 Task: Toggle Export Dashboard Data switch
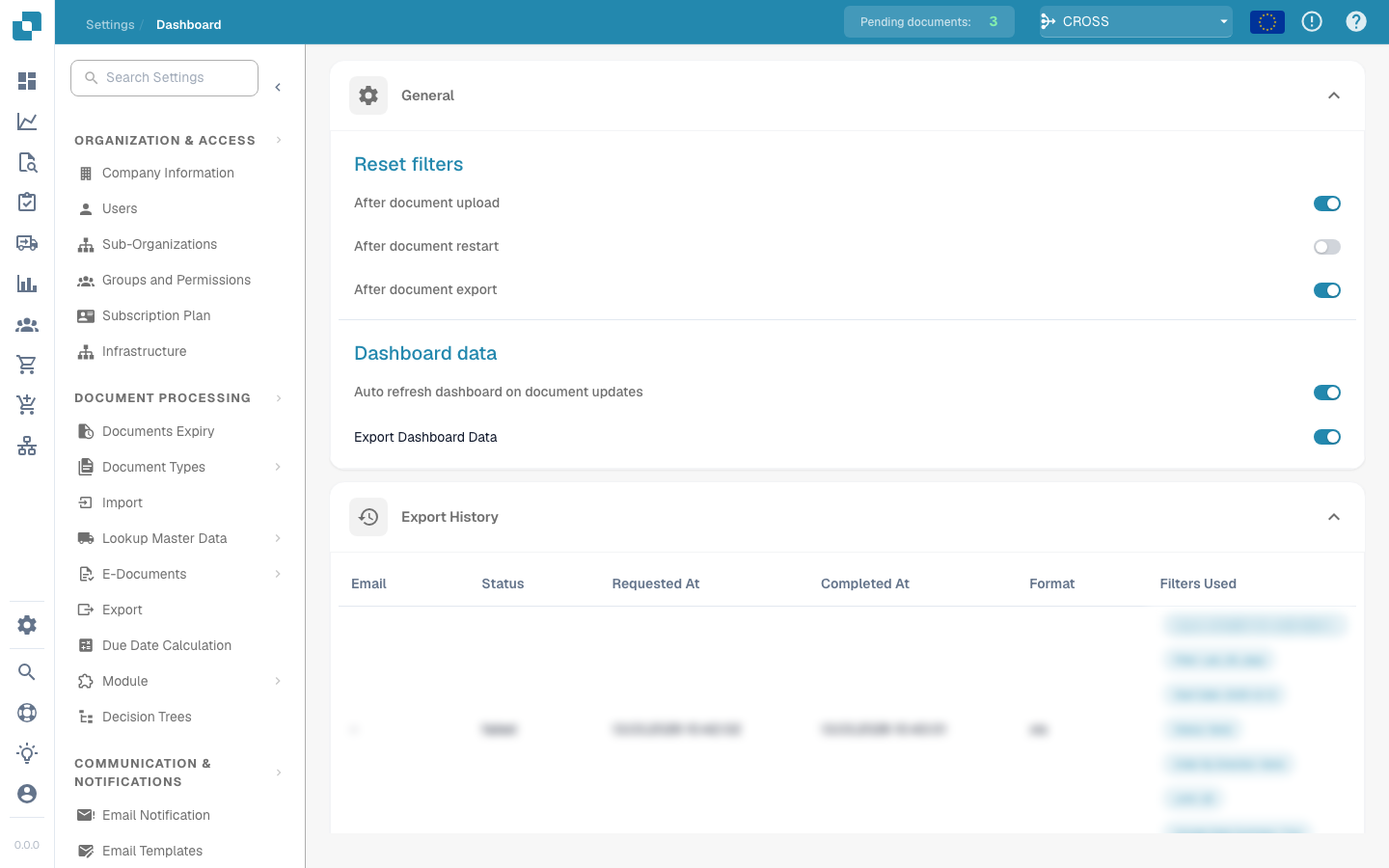(1327, 437)
